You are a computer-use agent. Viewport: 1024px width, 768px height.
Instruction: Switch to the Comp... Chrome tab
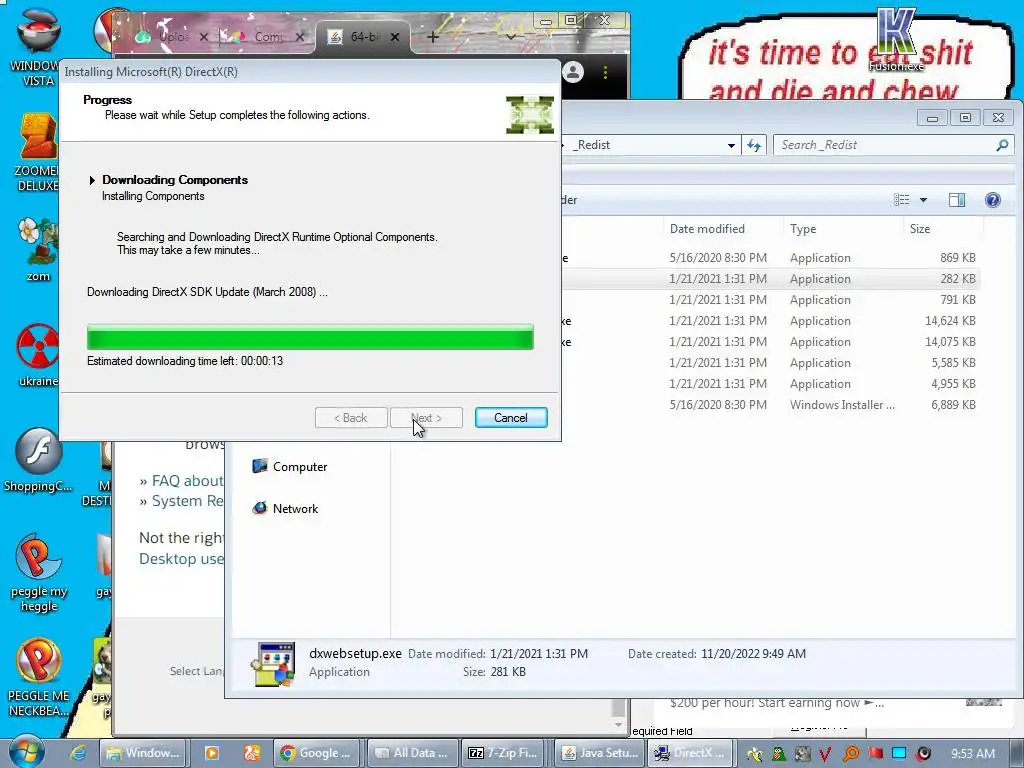tap(263, 37)
